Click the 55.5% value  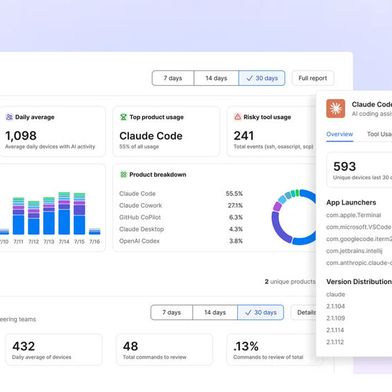point(234,194)
